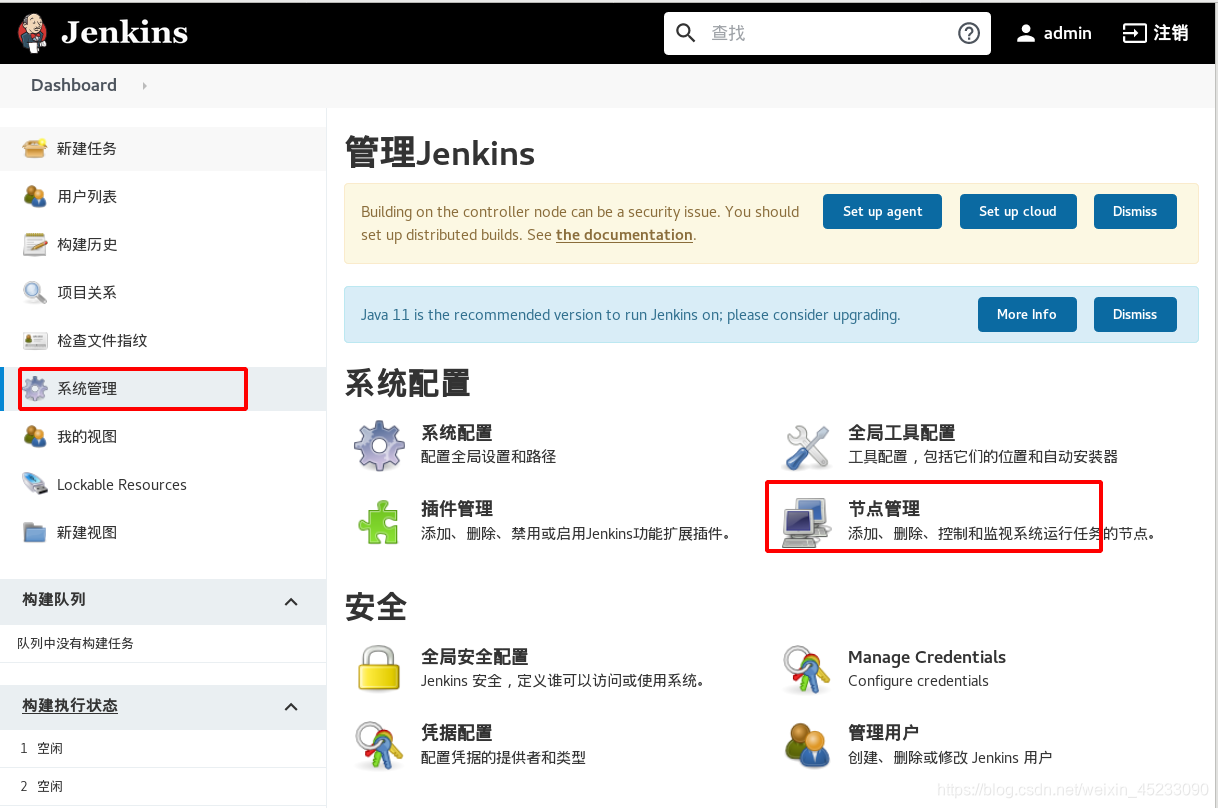Click the 注销 logout link
The height and width of the screenshot is (808, 1218).
click(1171, 33)
